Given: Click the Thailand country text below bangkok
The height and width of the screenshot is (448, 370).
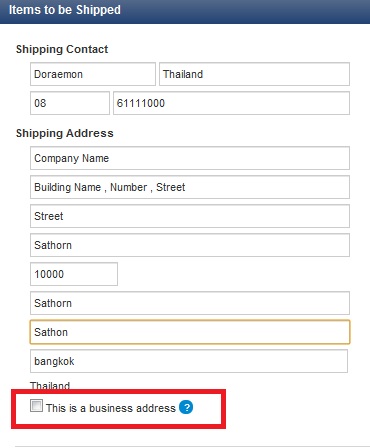Looking at the screenshot, I should tap(50, 385).
